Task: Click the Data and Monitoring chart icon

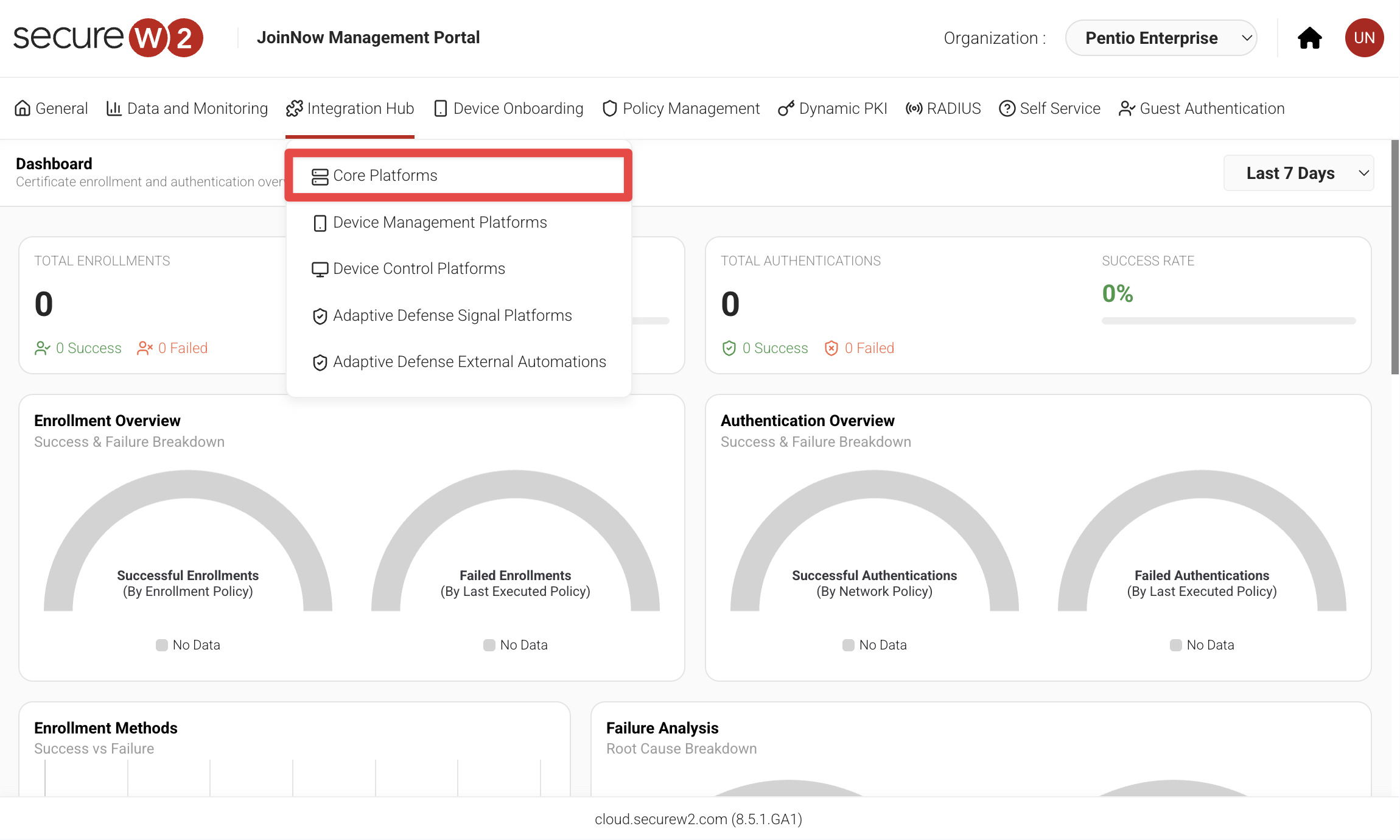Action: coord(114,108)
